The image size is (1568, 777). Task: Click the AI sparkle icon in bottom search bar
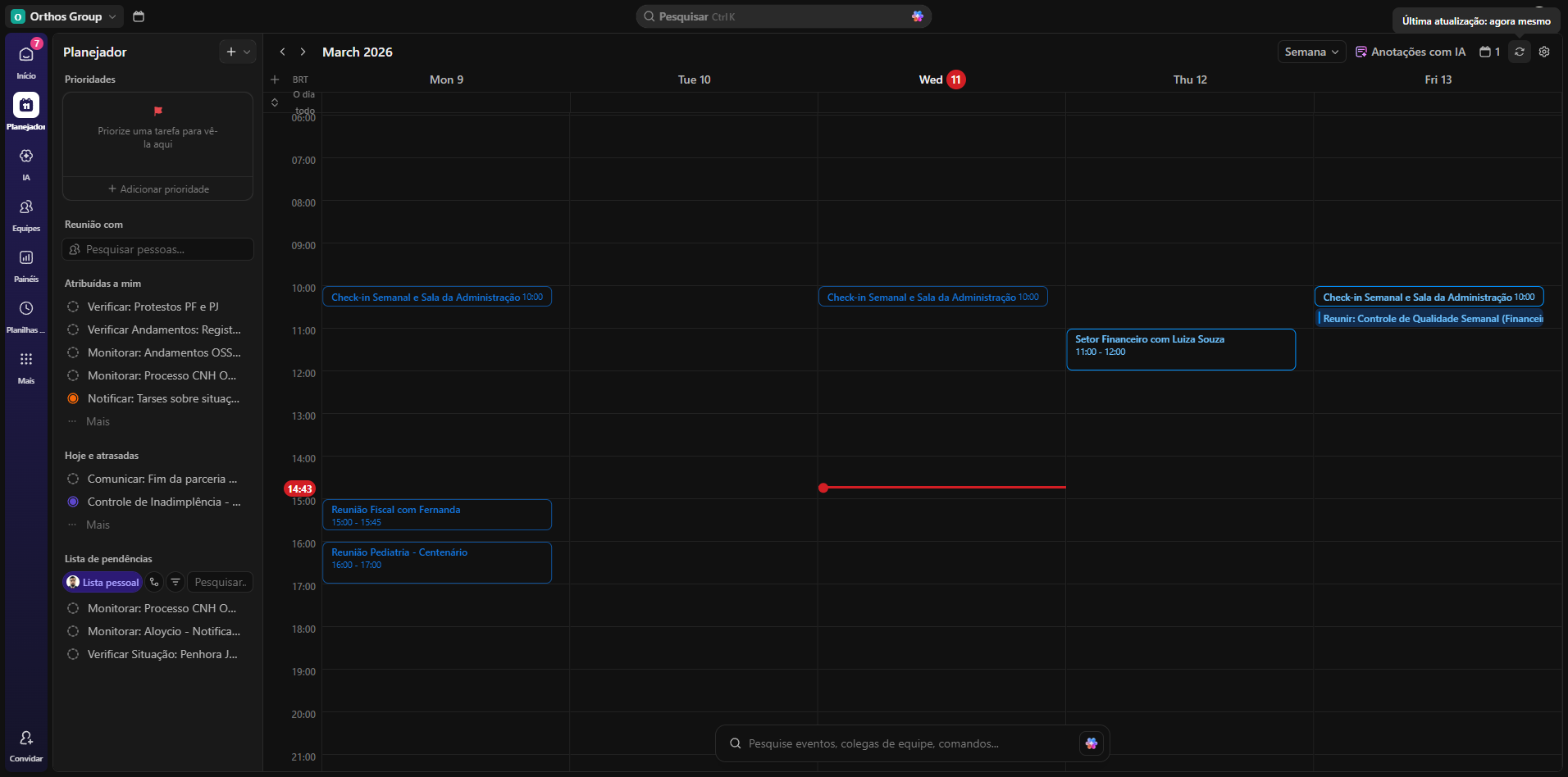coord(1091,743)
